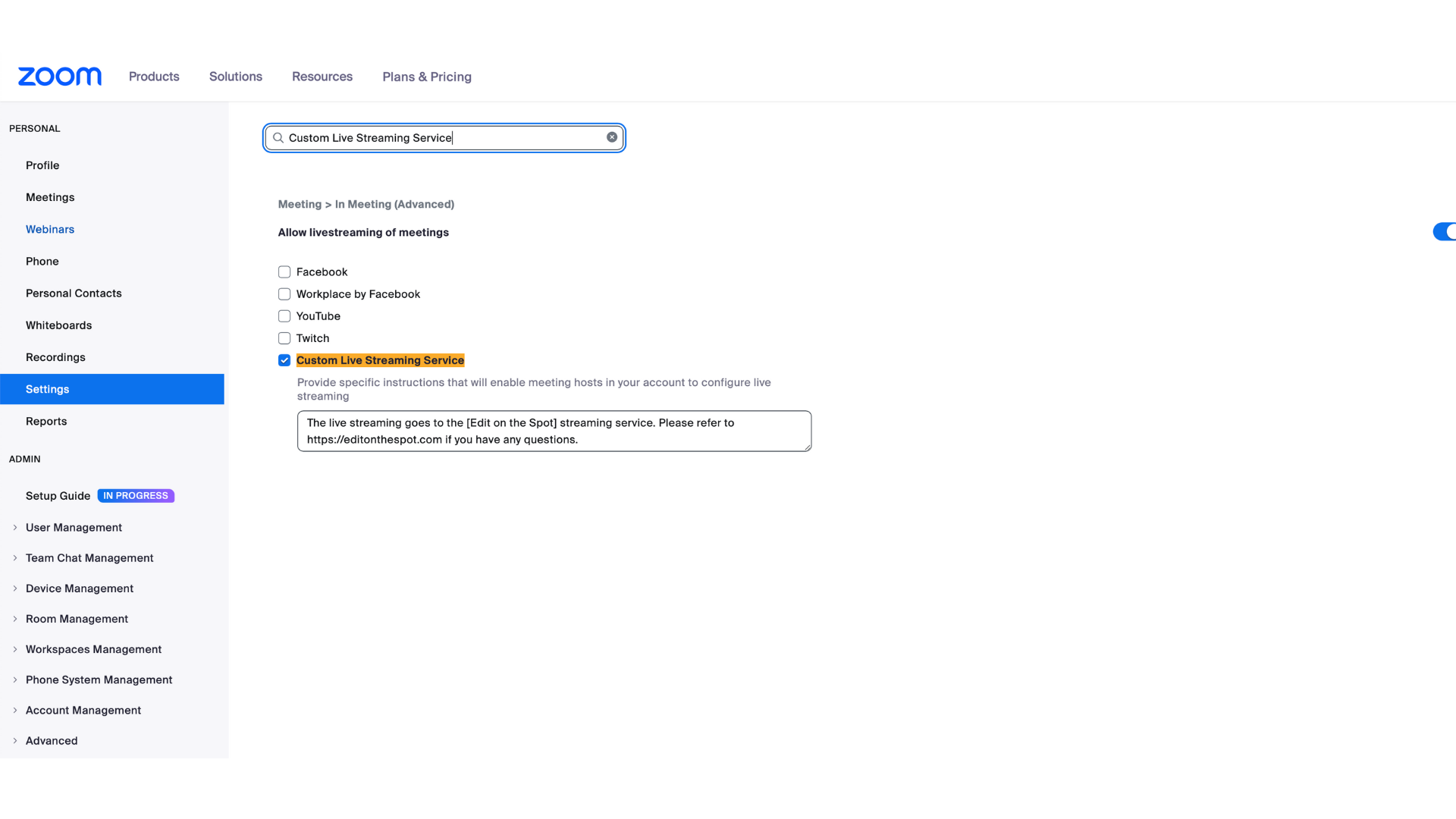This screenshot has height=819, width=1456.
Task: Click the IN PROGRESS badge
Action: [x=136, y=496]
